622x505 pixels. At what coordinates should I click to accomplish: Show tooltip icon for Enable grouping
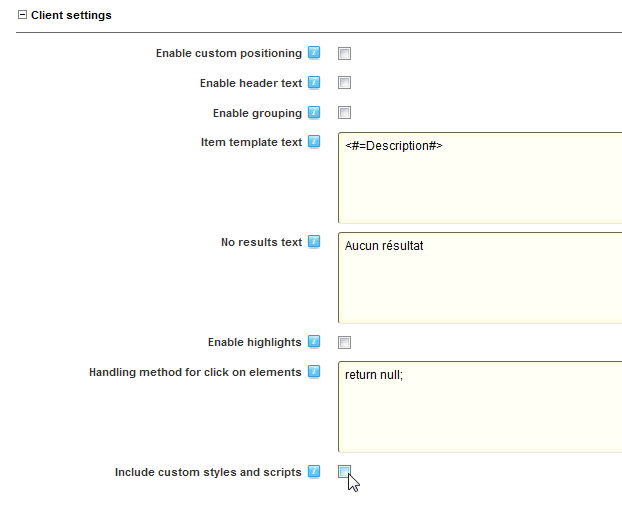(x=314, y=112)
